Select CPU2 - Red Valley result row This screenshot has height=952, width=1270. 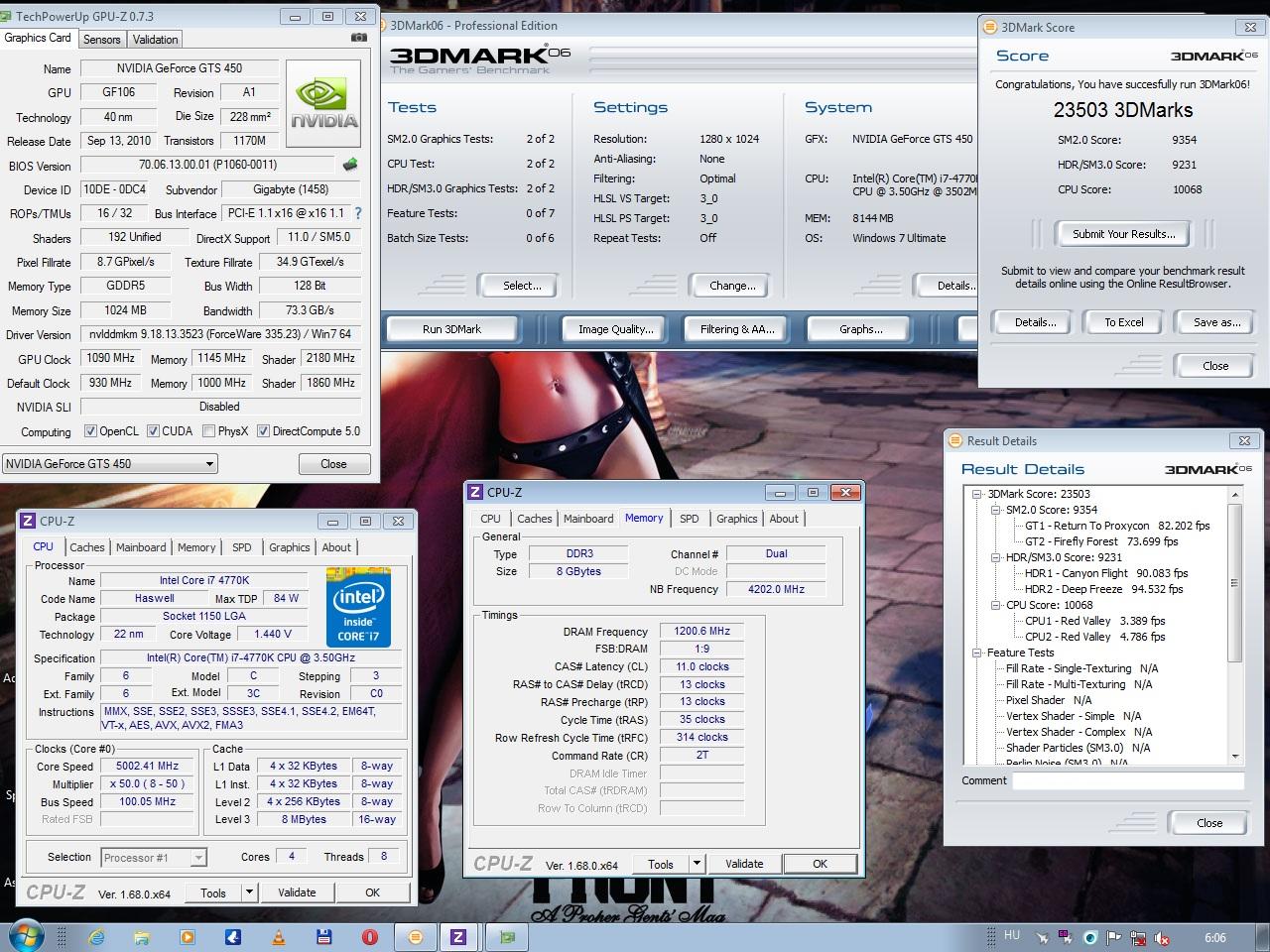1094,637
